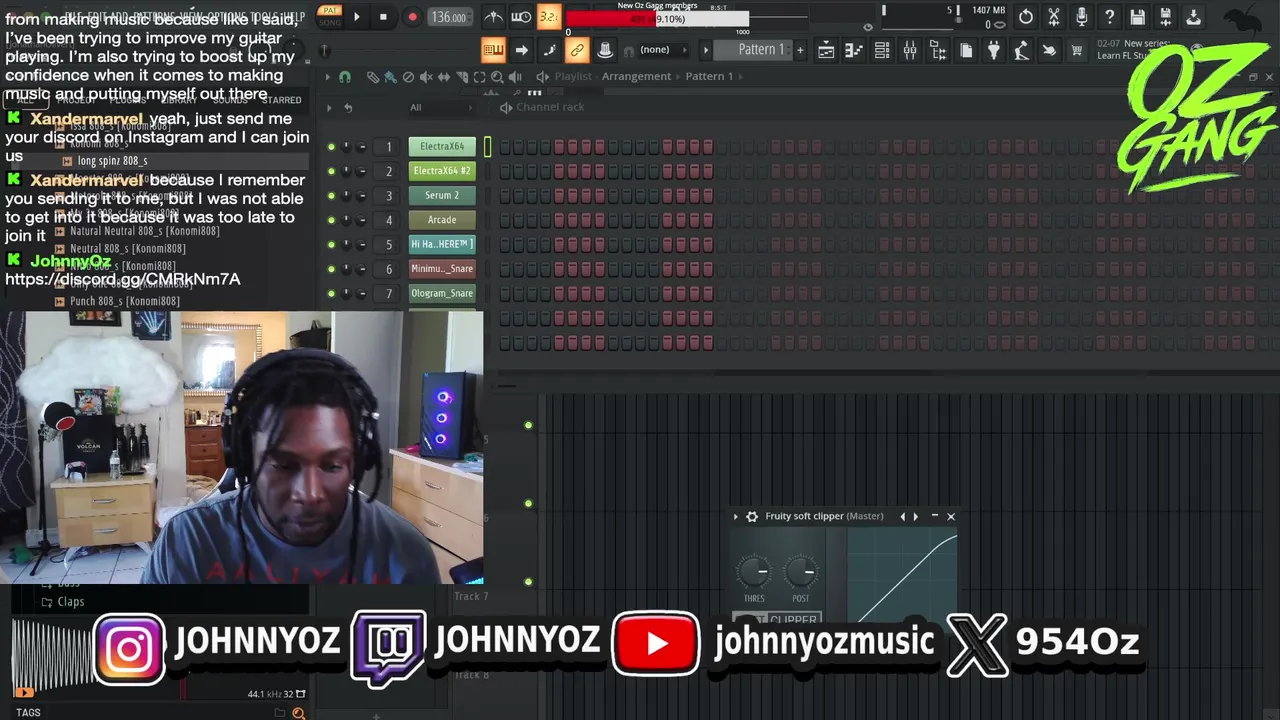This screenshot has width=1280, height=720.
Task: Mute the ElectraX64 channel green LED
Action: [331, 147]
